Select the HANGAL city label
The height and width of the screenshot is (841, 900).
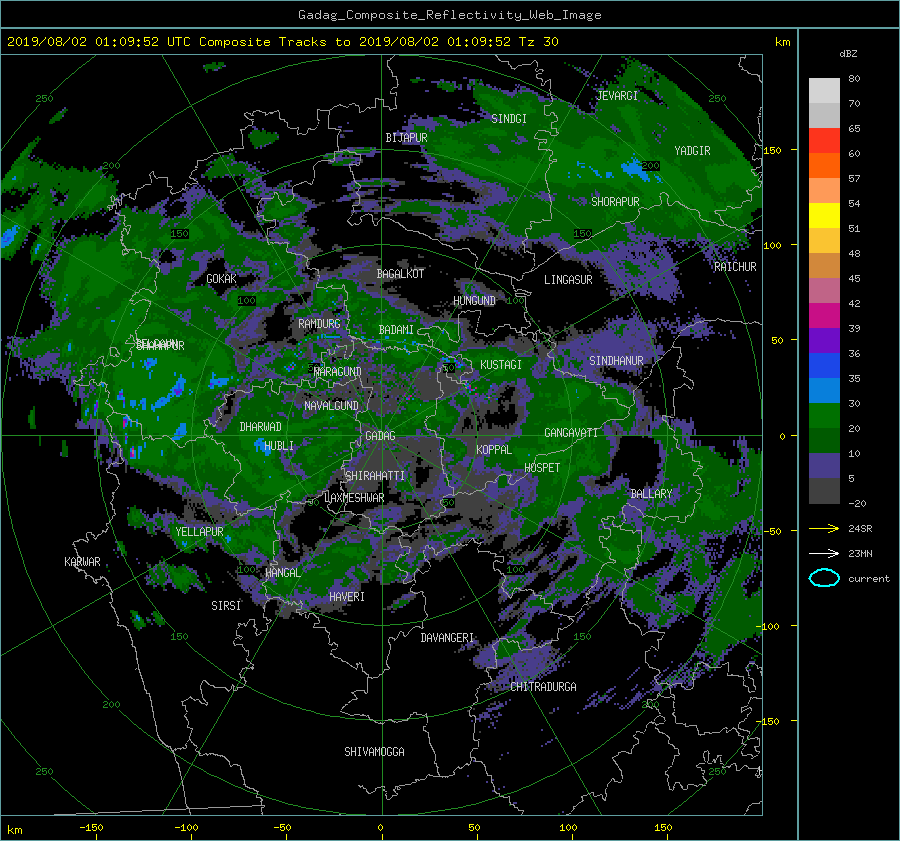point(283,573)
